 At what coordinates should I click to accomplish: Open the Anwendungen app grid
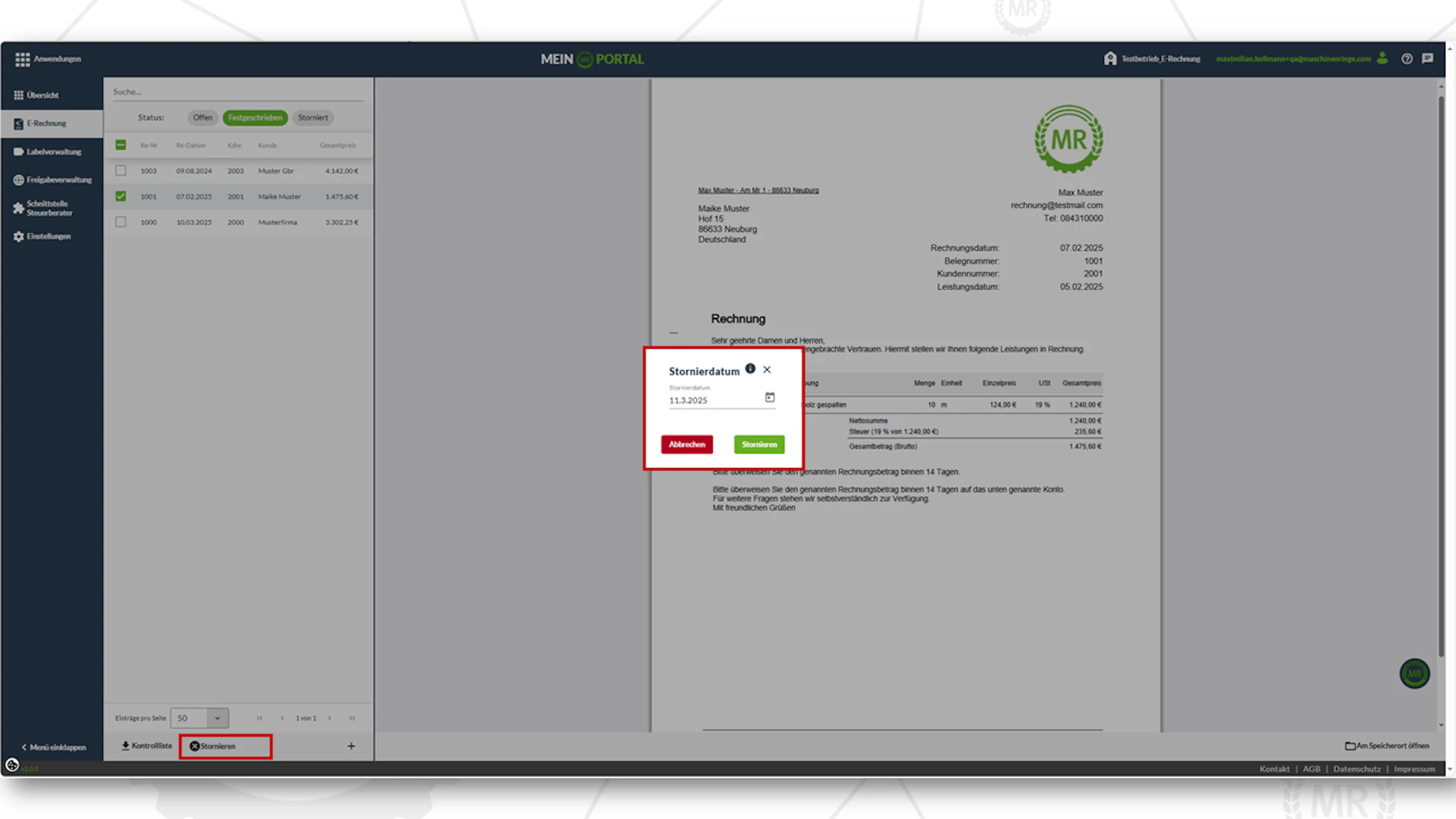pos(48,59)
